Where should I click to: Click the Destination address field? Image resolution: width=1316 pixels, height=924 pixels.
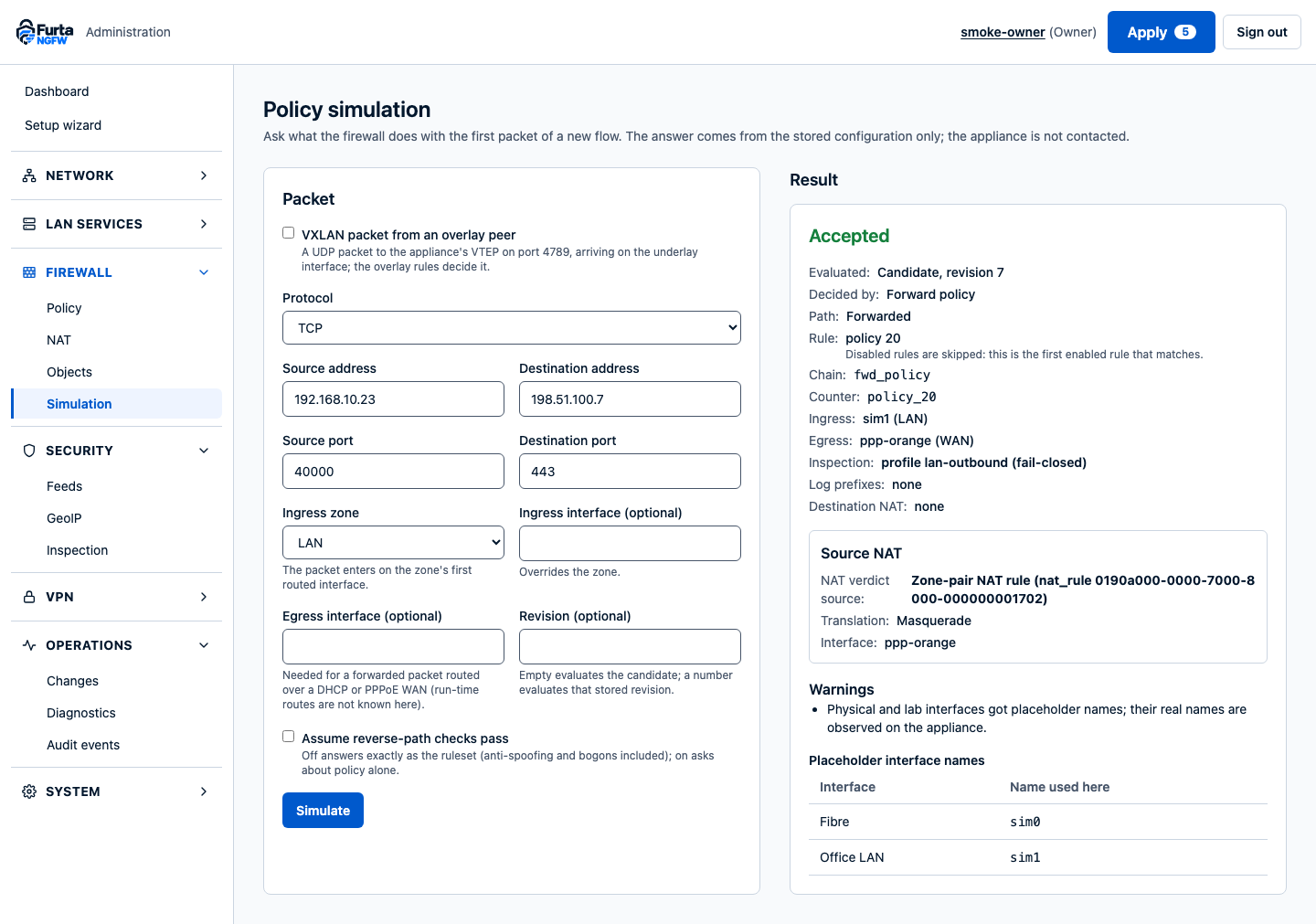(630, 399)
